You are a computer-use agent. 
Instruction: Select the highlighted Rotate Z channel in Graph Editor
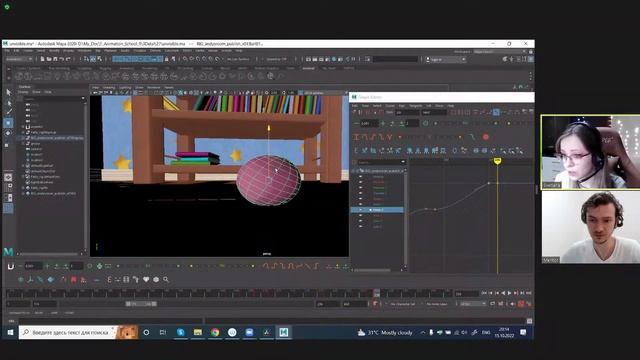pyautogui.click(x=378, y=210)
